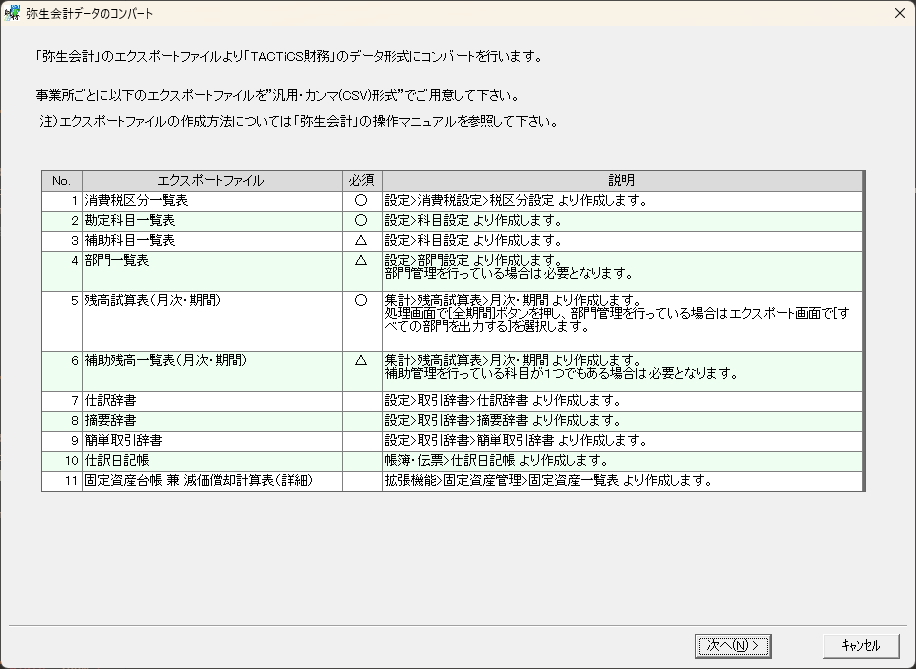Viewport: 916px width, 669px height.
Task: Click the 説明 column header
Action: tap(623, 181)
